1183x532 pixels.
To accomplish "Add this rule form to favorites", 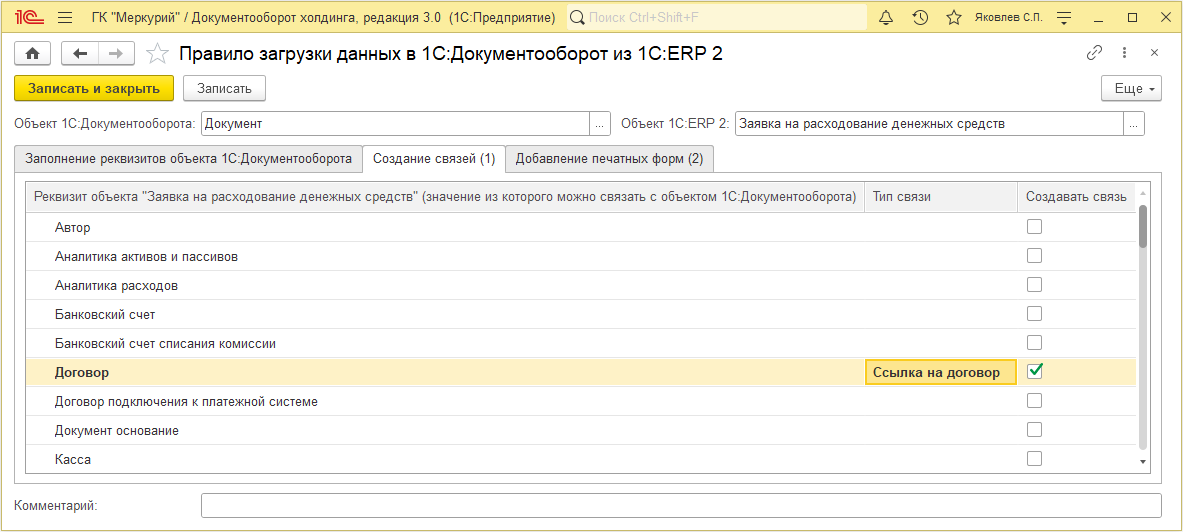I will point(156,53).
